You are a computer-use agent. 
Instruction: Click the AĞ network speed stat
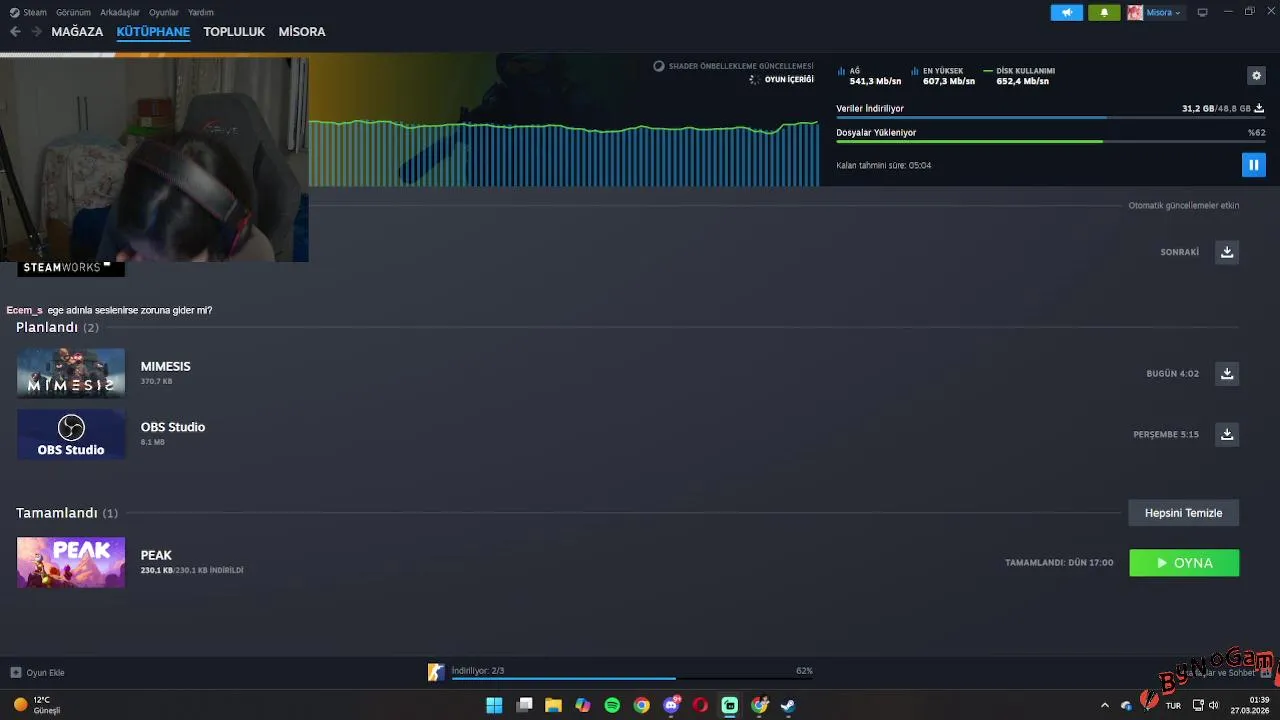tap(869, 76)
